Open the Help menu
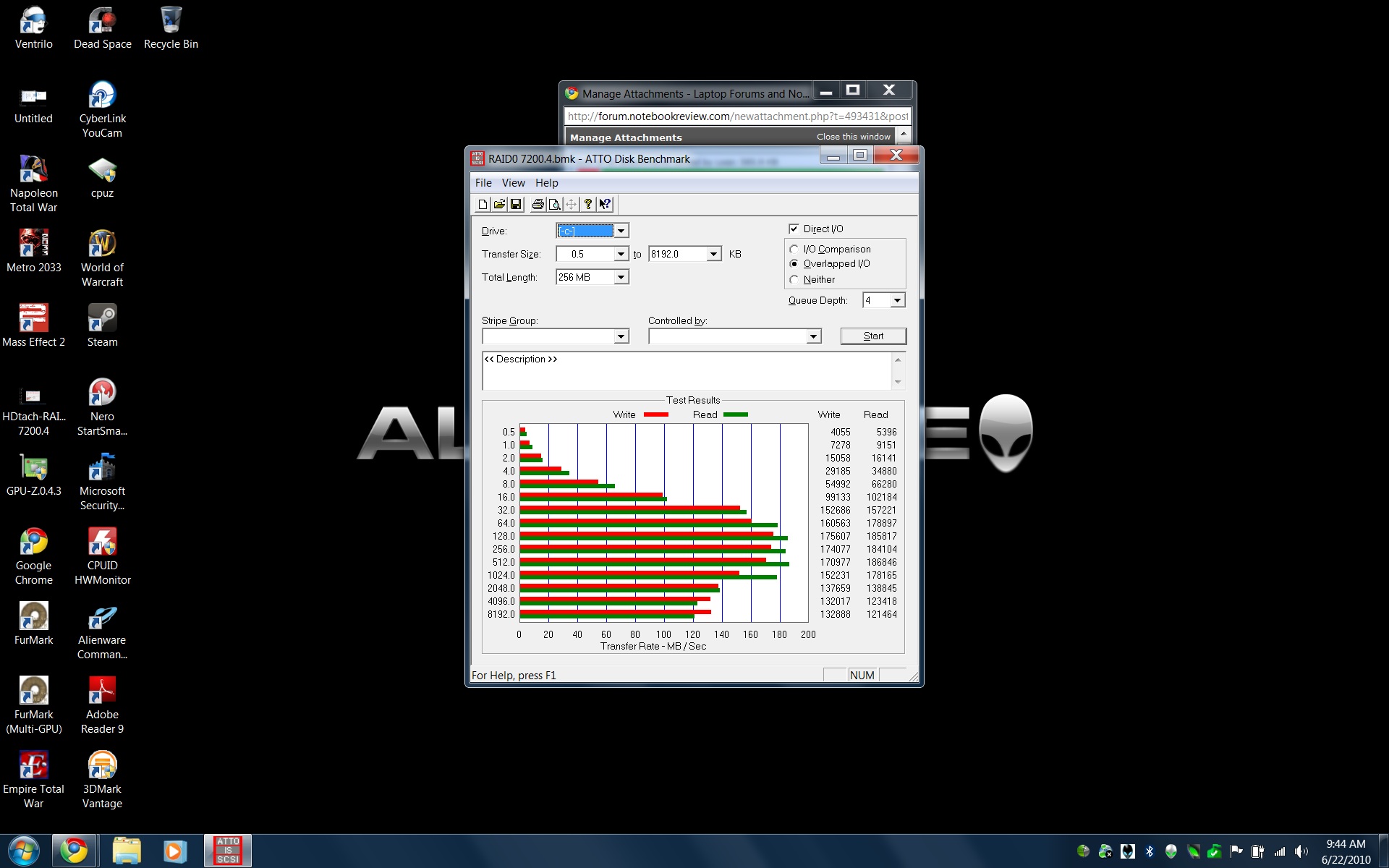1389x868 pixels. [x=547, y=183]
